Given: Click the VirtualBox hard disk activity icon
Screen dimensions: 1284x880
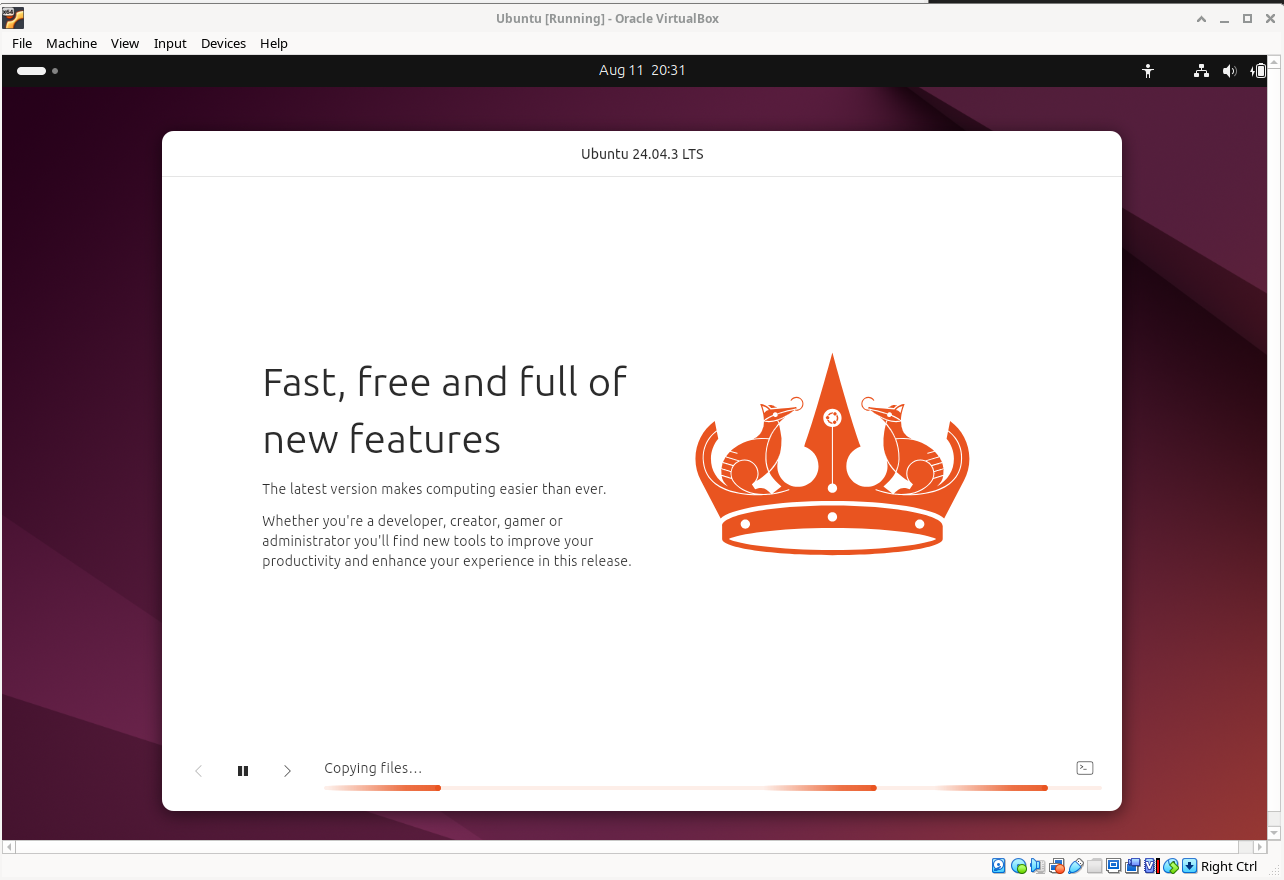Looking at the screenshot, I should tap(998, 866).
